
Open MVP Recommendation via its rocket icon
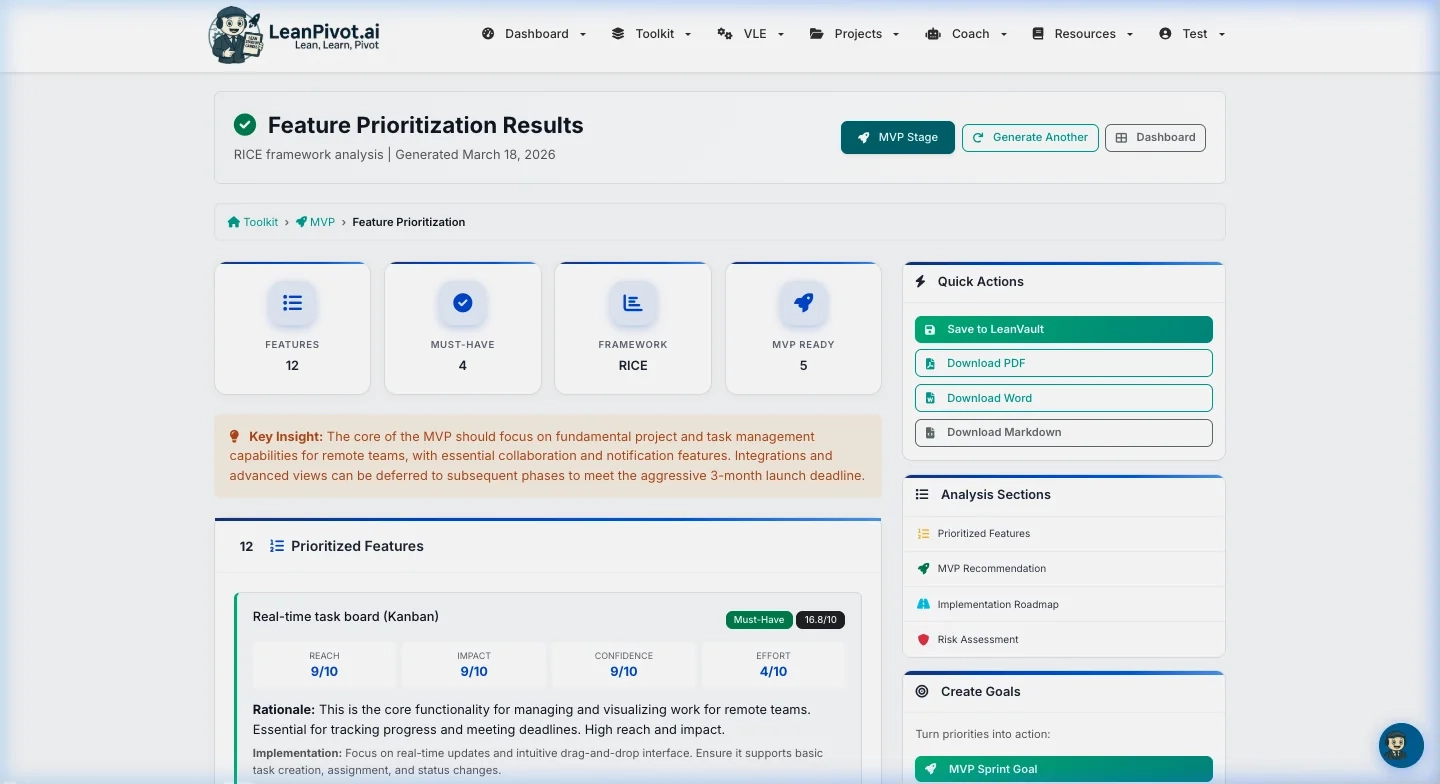coord(923,568)
